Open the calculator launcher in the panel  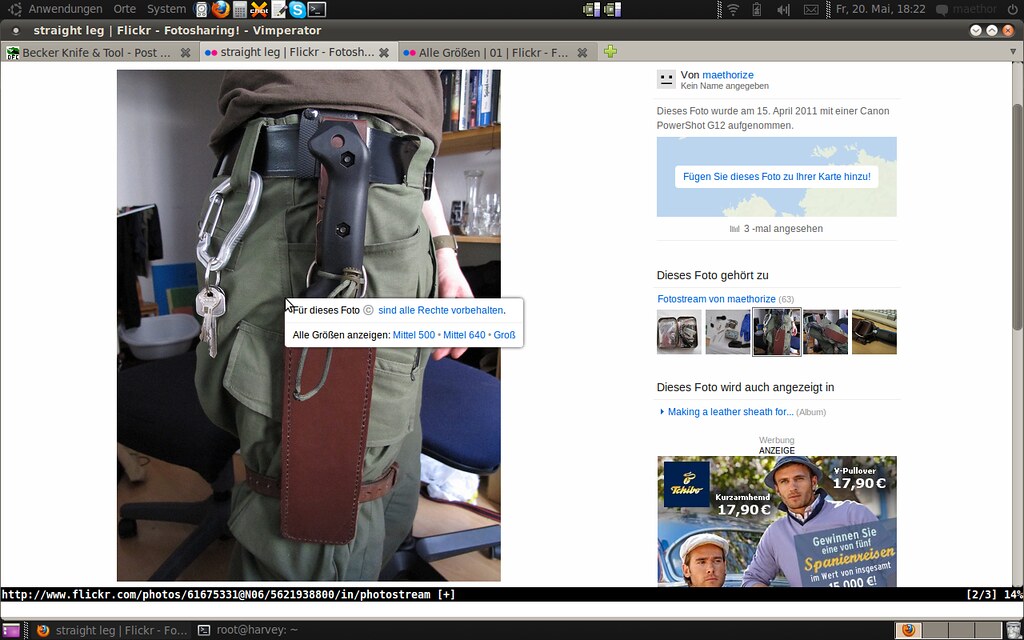[x=240, y=9]
